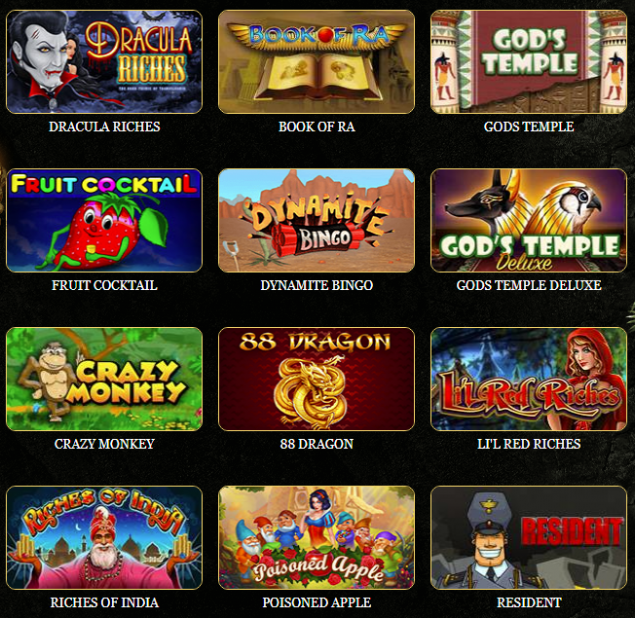The image size is (635, 618).
Task: Click the Riches of India game image
Action: click(104, 538)
